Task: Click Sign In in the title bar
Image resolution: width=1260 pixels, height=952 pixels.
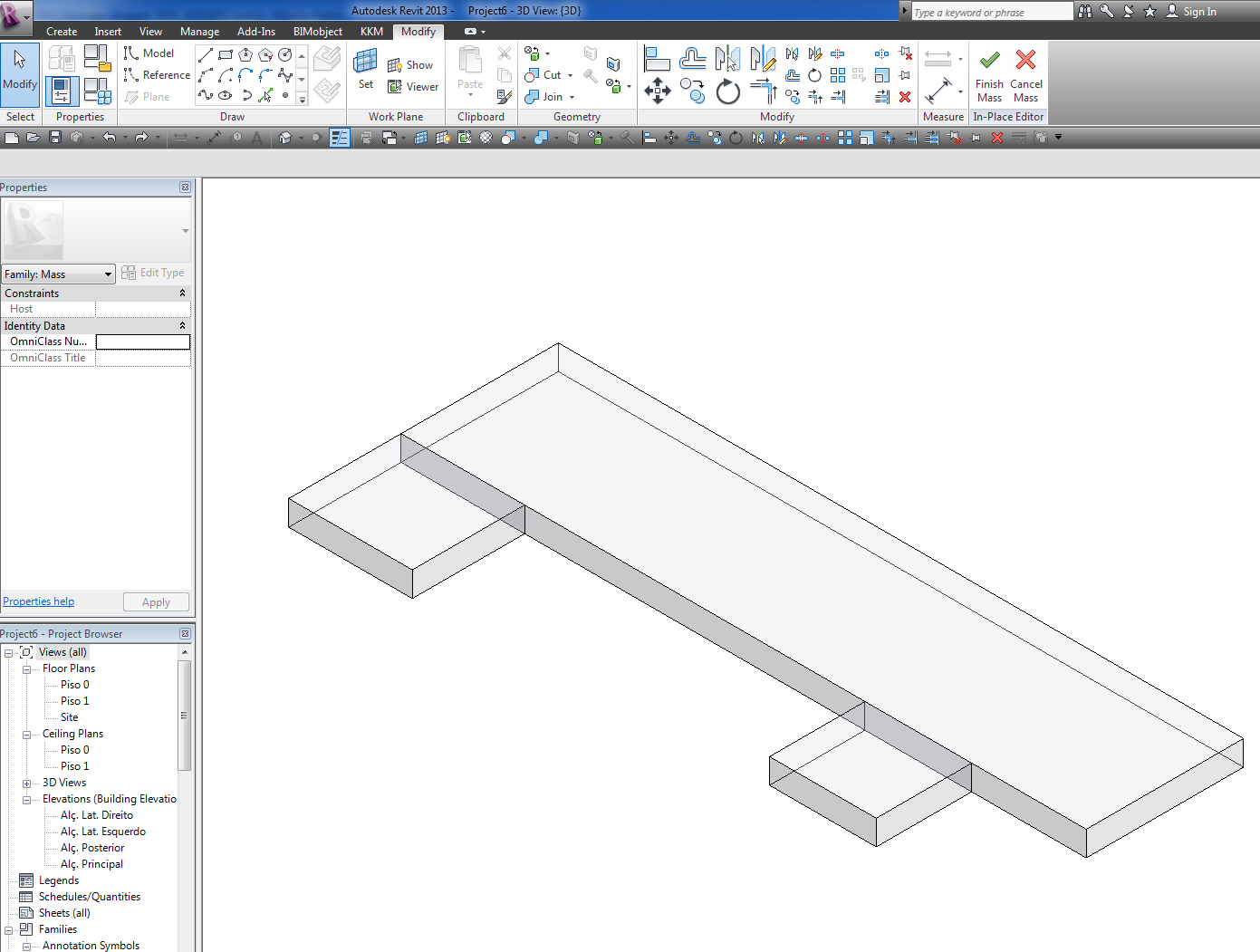Action: point(1191,12)
